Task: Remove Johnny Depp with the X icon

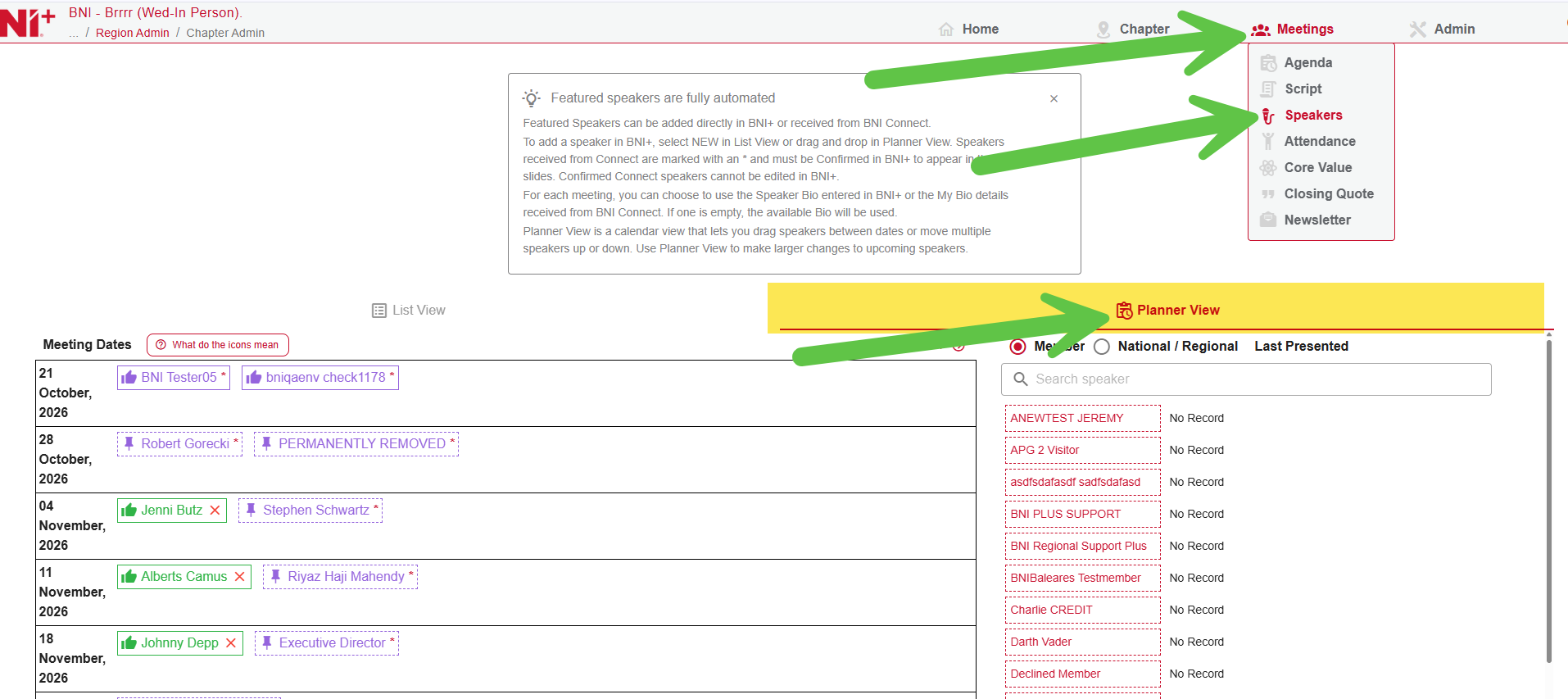Action: pos(231,643)
